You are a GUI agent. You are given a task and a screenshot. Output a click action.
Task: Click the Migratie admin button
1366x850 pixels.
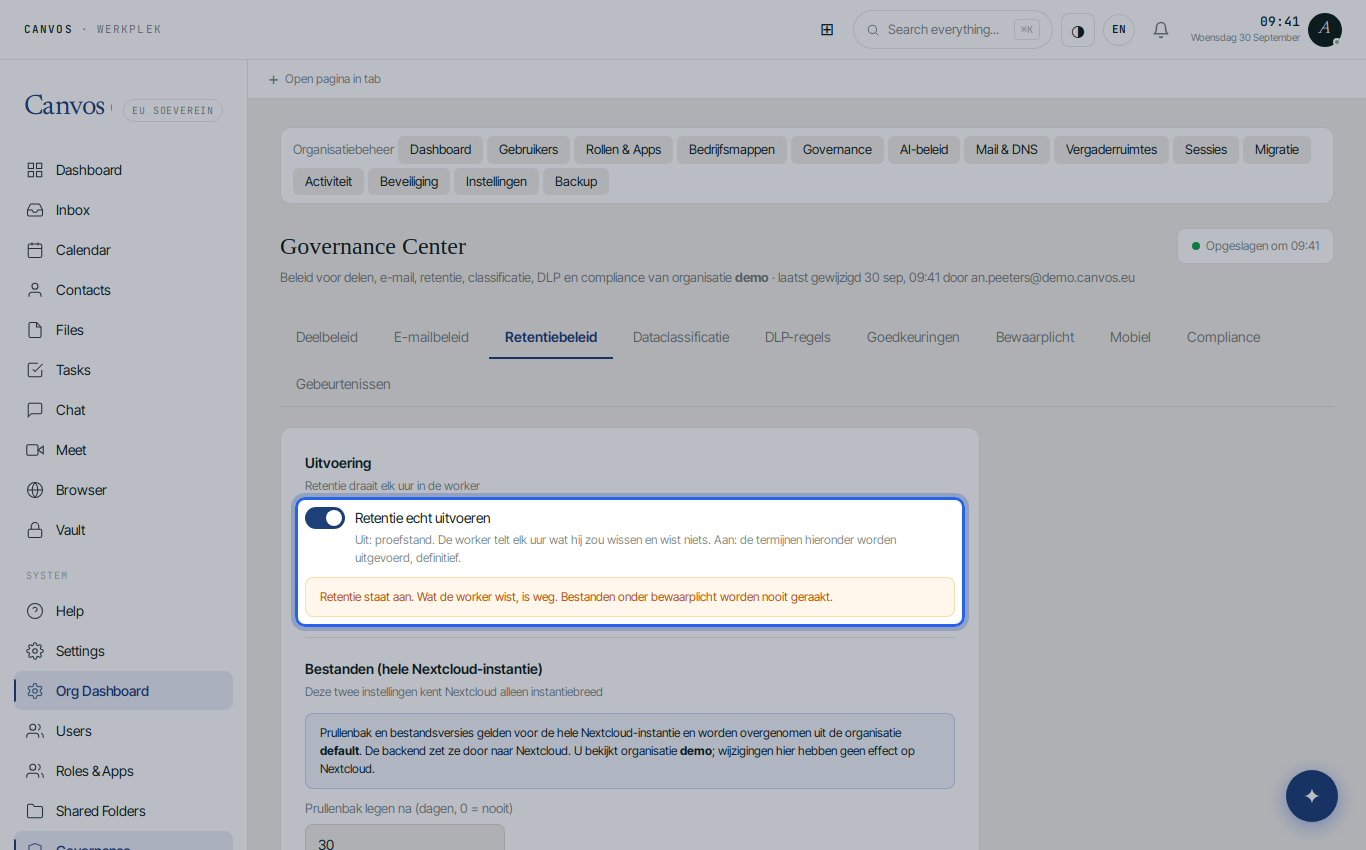coord(1277,150)
